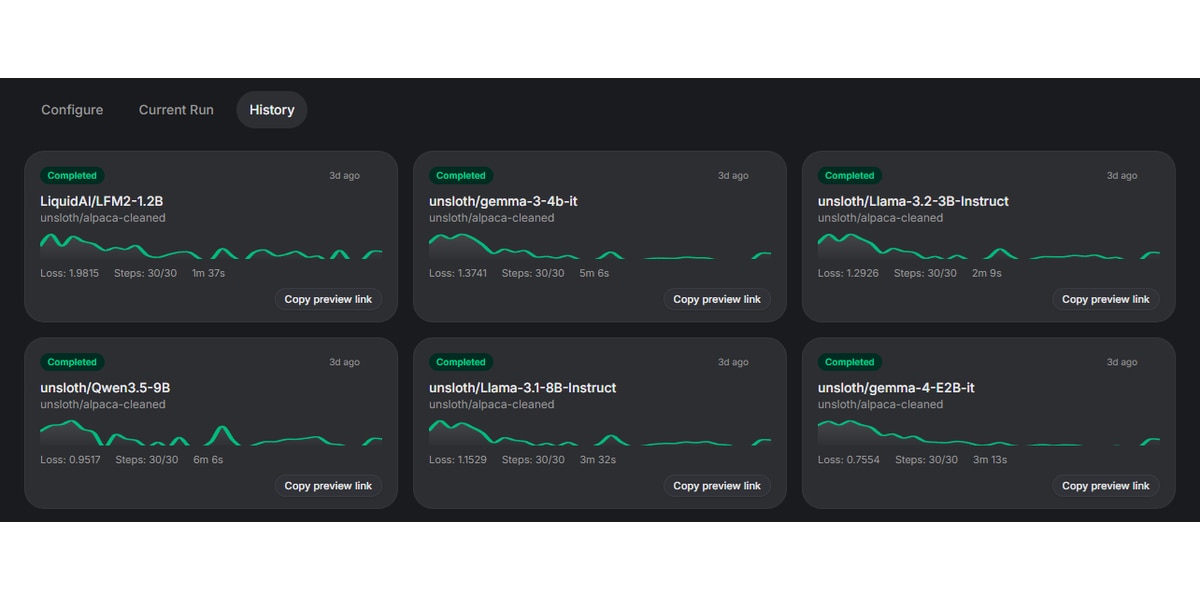Open the unsloth/Llama-3.1-8B-Instruct run title
This screenshot has width=1200, height=600.
tap(523, 388)
